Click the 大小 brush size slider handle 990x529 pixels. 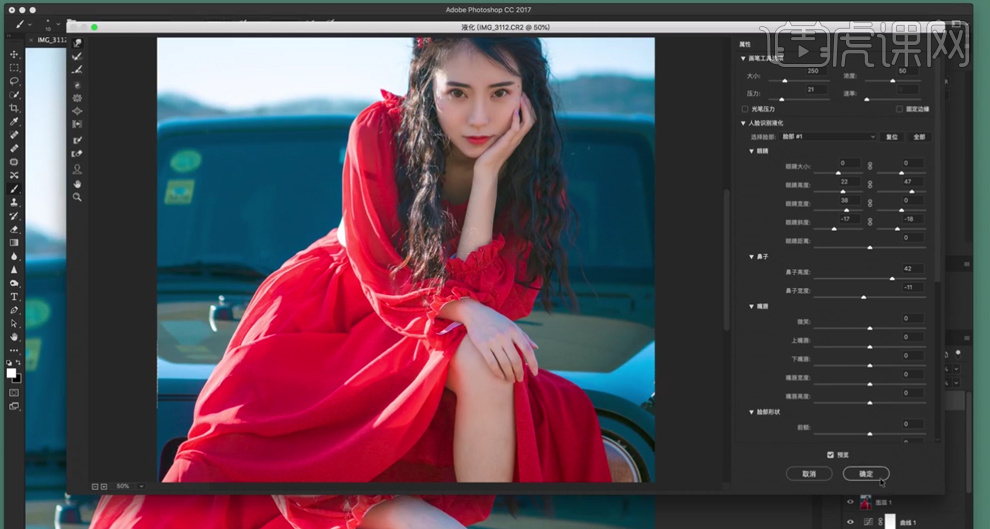pos(785,81)
